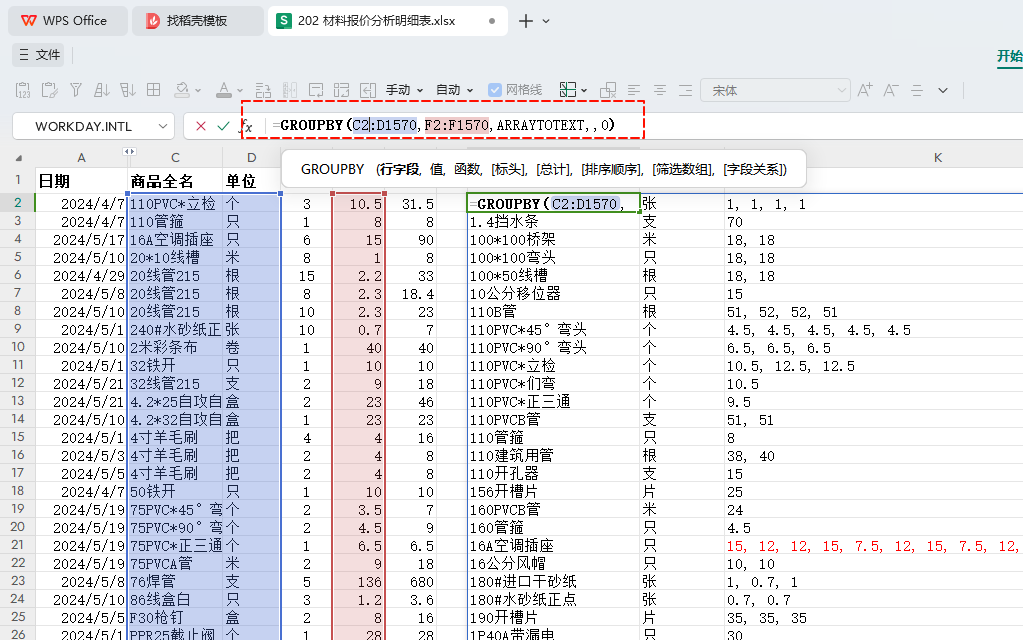Click the fill color bucket icon
The width and height of the screenshot is (1023, 640).
click(182, 90)
